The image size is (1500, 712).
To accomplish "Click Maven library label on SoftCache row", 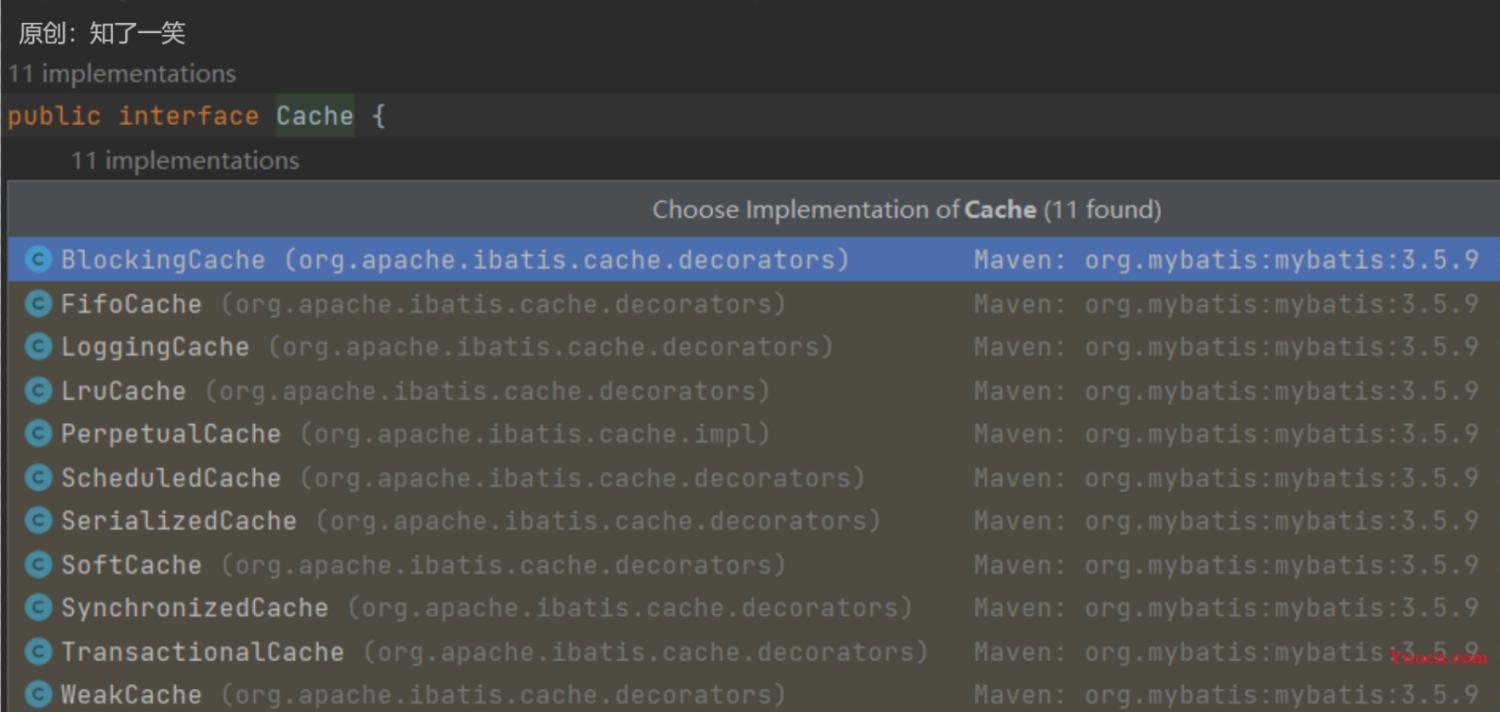I will (1226, 565).
